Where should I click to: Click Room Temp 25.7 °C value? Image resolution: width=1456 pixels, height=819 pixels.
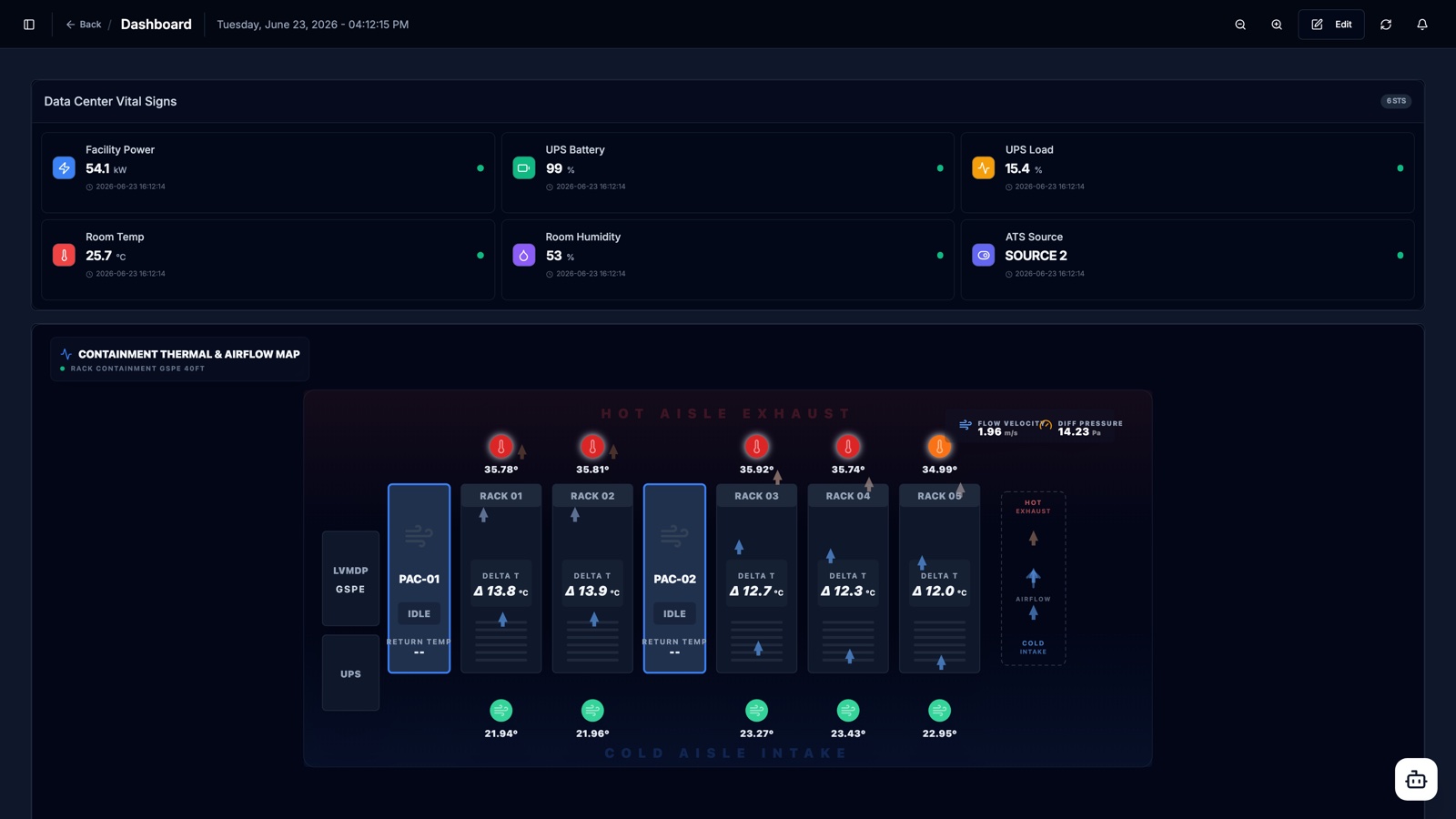tap(106, 257)
